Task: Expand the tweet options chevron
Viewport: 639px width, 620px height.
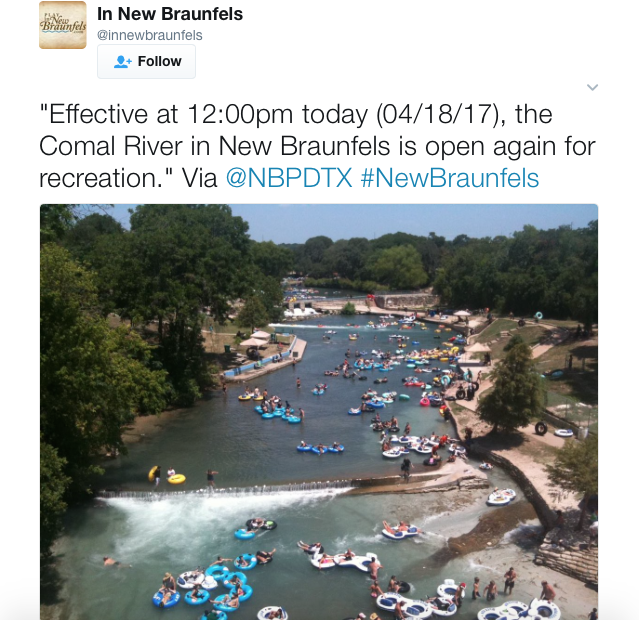Action: [592, 87]
